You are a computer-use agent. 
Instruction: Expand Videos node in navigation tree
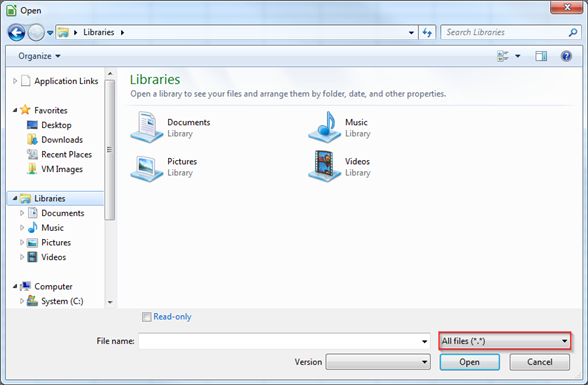tap(22, 257)
